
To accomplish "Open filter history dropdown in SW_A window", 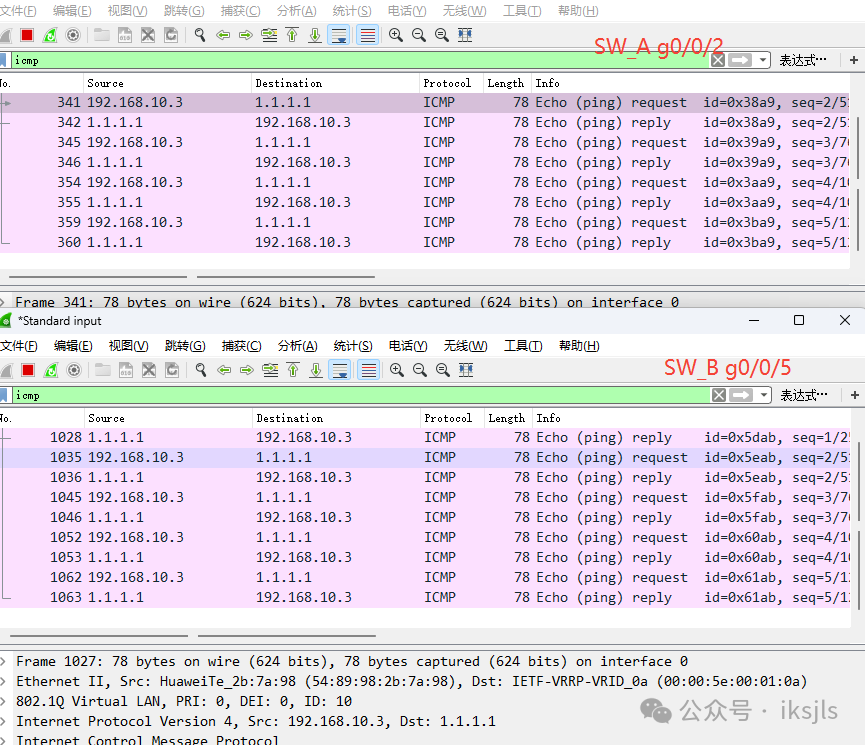I will click(x=763, y=60).
